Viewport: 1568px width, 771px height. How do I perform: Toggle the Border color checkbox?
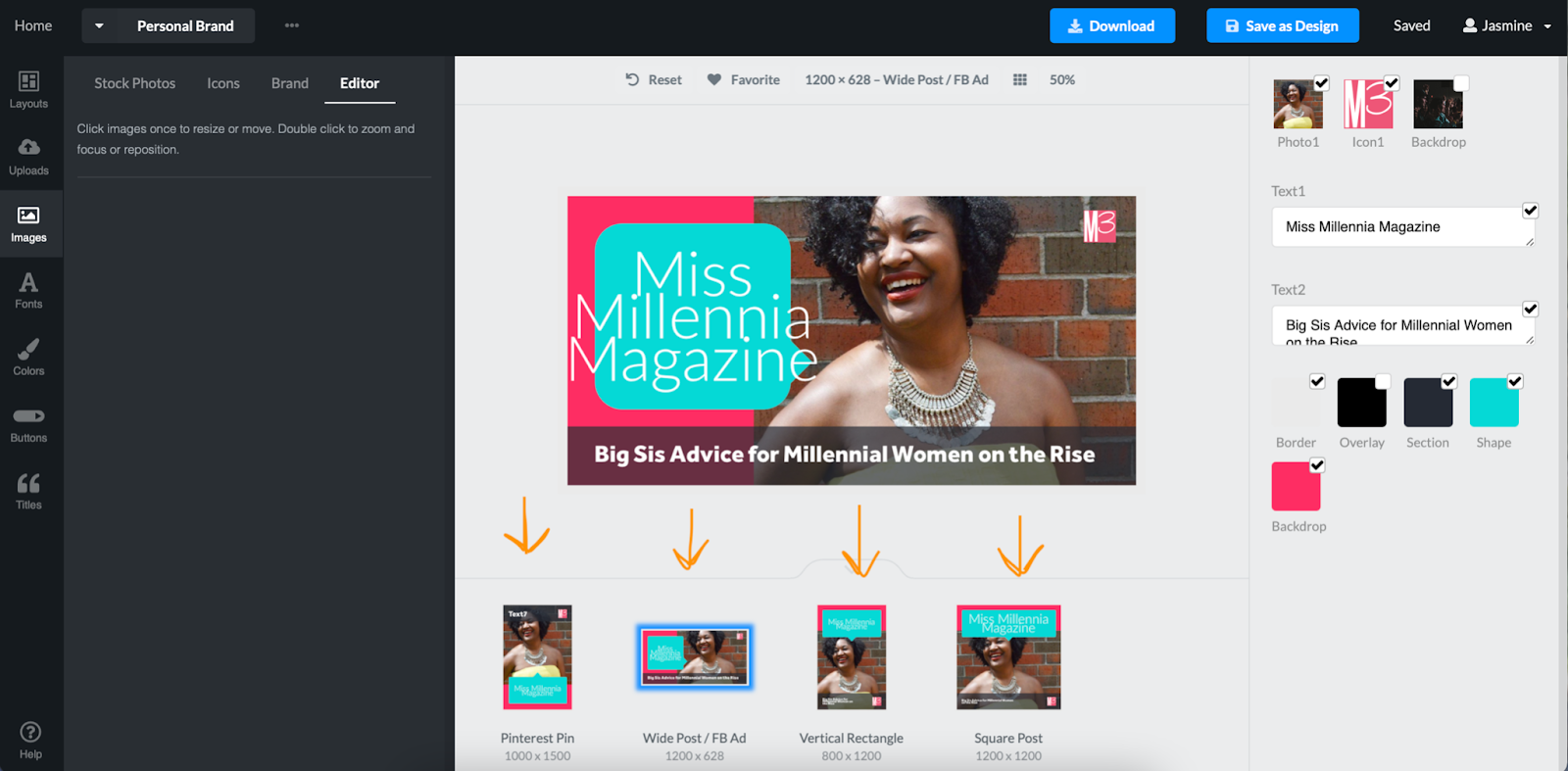pyautogui.click(x=1317, y=382)
